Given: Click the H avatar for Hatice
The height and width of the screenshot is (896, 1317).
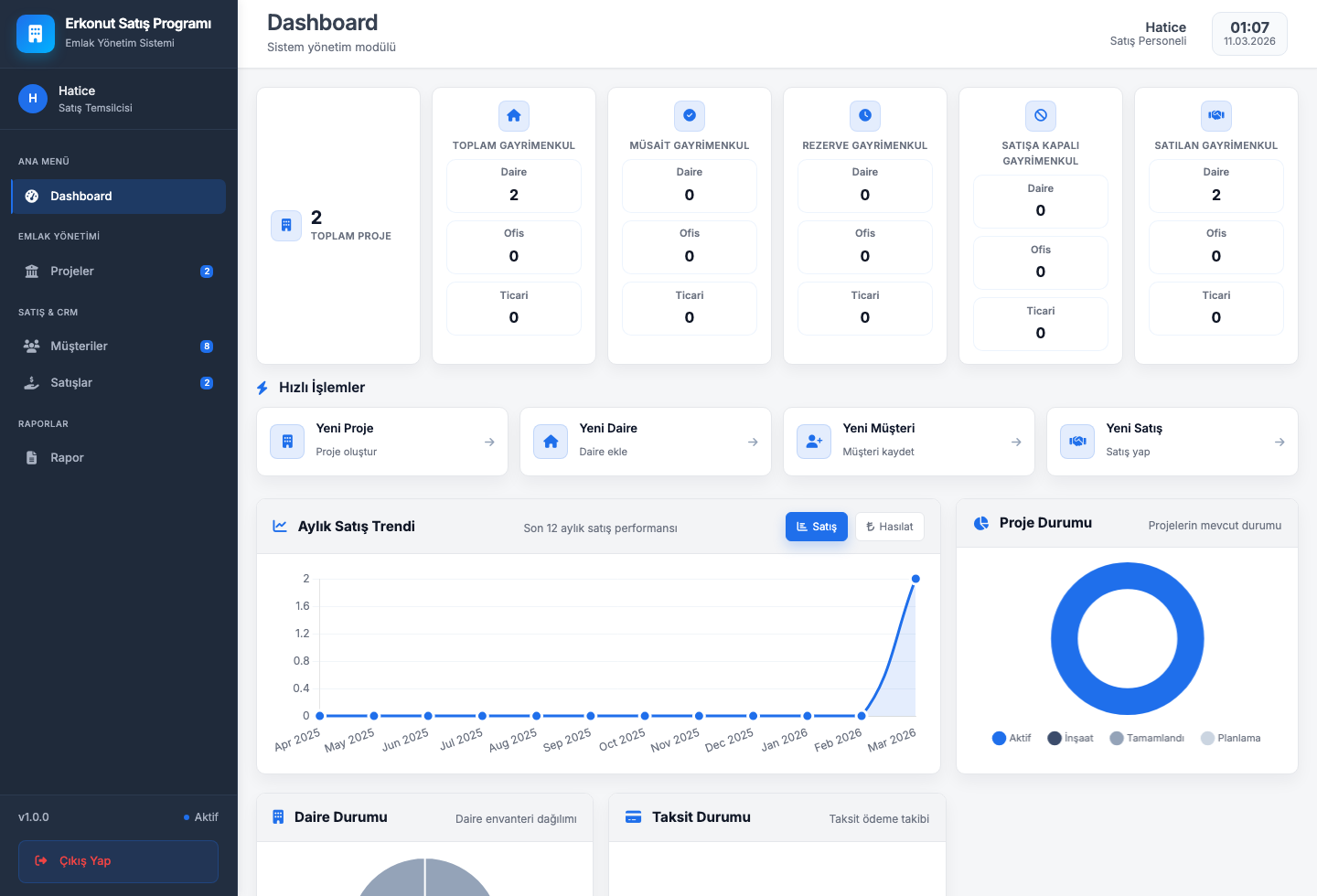Looking at the screenshot, I should [x=33, y=99].
